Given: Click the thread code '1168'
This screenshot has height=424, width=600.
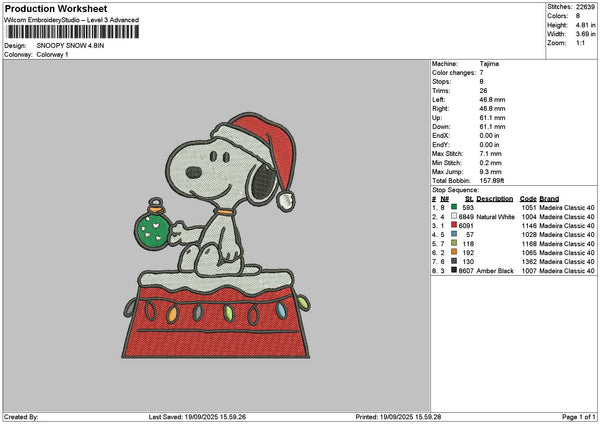Looking at the screenshot, I should (x=529, y=244).
